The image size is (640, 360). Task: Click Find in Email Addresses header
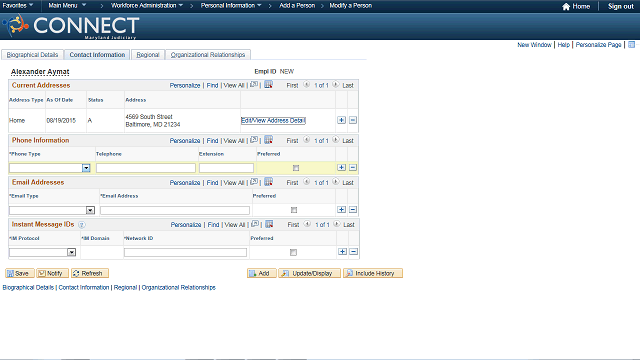(212, 182)
